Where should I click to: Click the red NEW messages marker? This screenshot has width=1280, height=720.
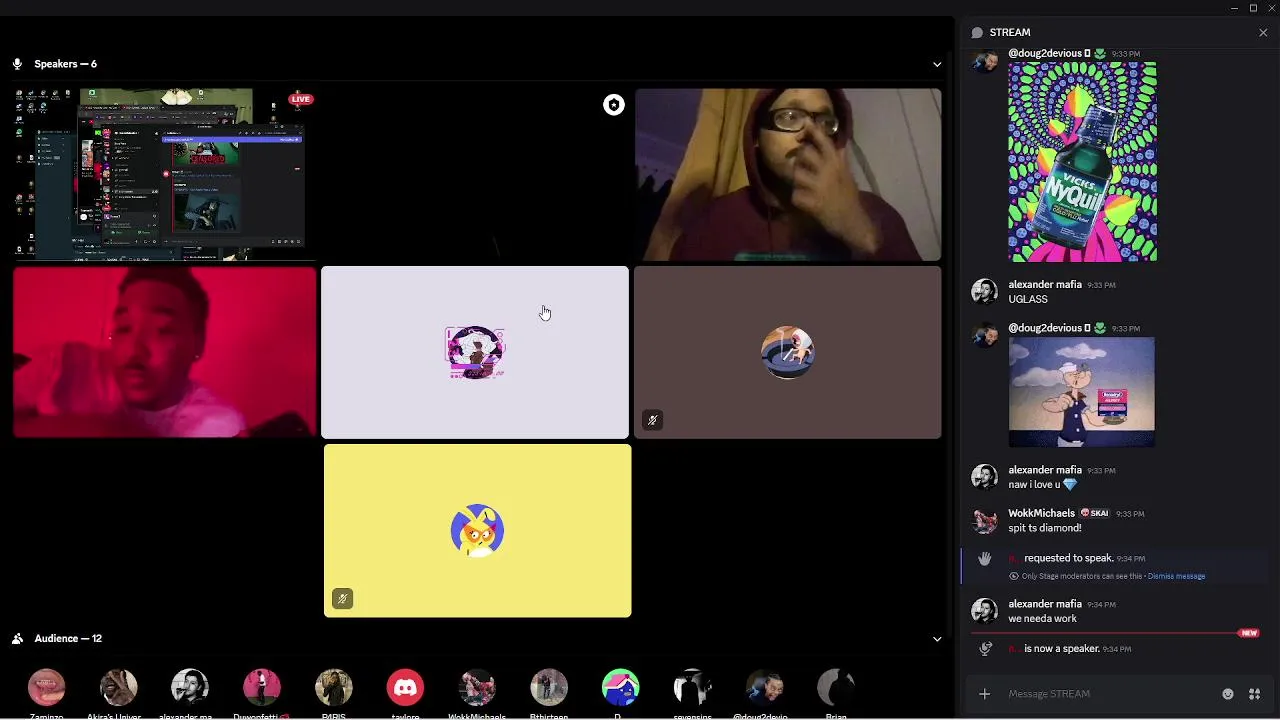pos(1248,633)
